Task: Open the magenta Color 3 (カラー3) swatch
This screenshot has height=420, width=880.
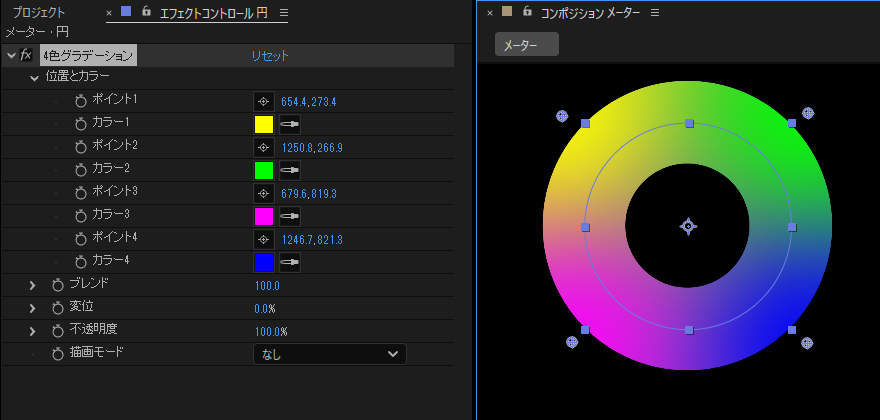Action: tap(264, 216)
